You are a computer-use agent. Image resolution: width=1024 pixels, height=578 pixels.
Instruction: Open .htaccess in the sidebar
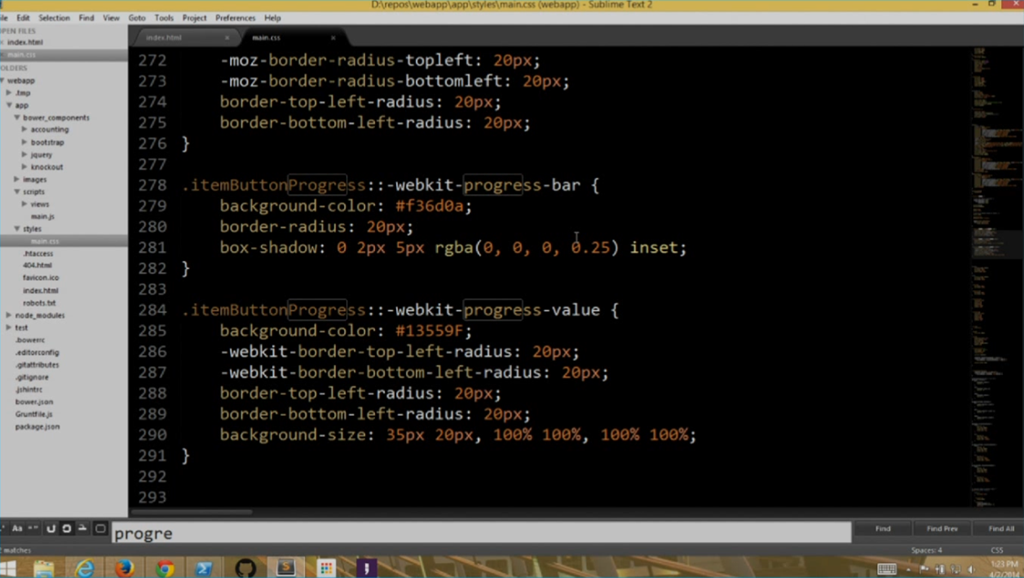pos(38,253)
